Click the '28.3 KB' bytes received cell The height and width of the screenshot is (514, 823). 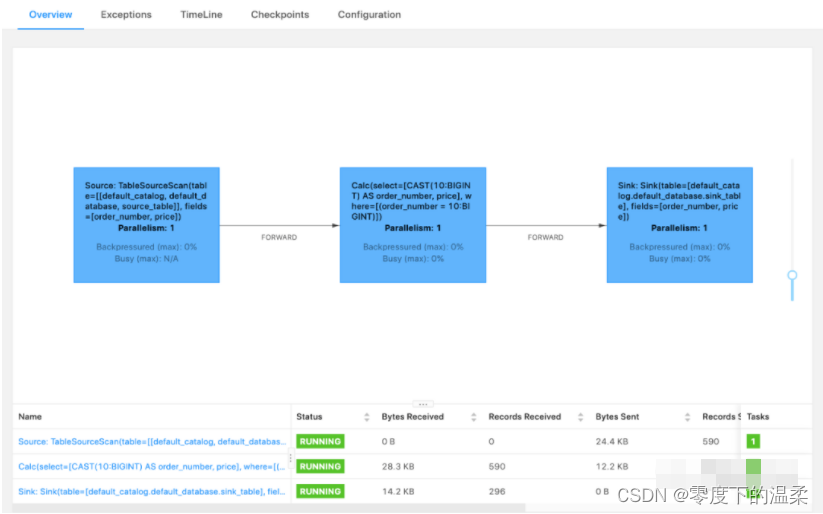(398, 466)
